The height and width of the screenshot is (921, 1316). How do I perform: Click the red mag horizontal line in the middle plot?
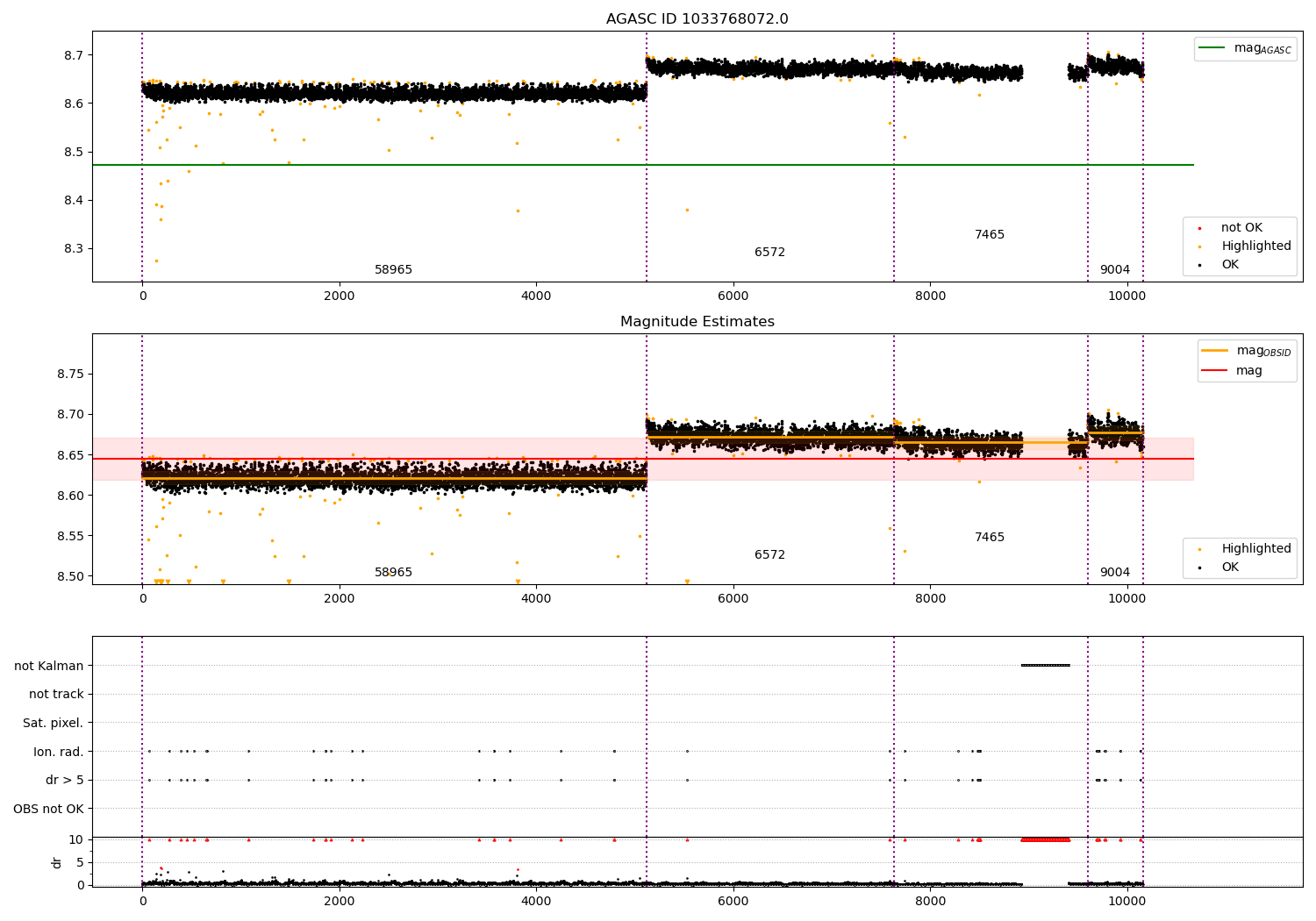(642, 459)
